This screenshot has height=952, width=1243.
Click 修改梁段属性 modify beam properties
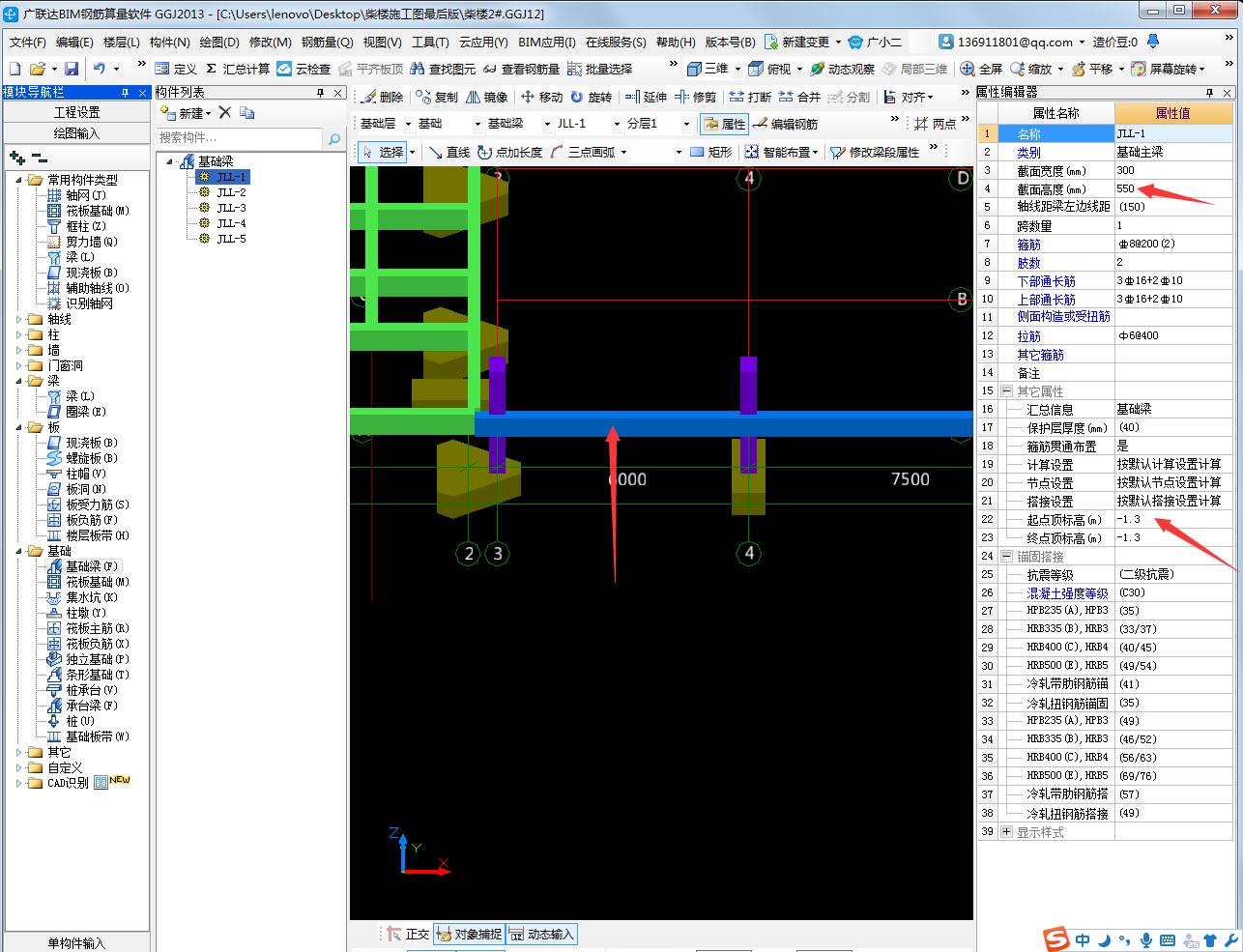click(x=875, y=152)
